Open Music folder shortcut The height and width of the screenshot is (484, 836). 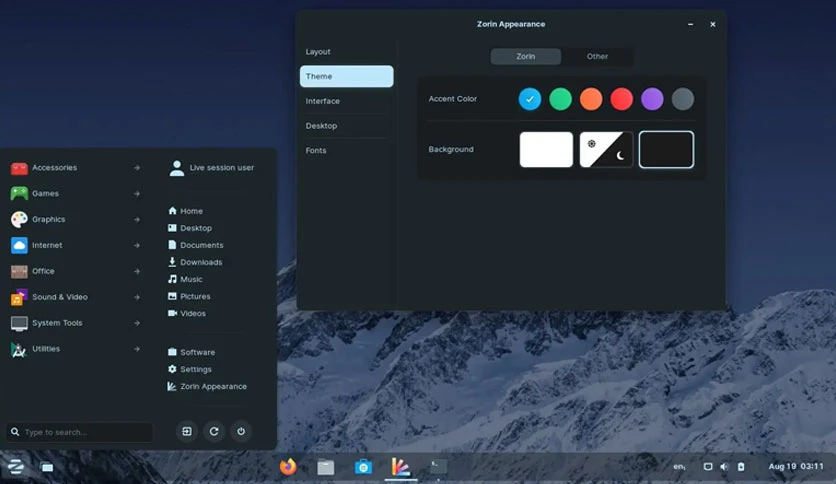click(x=185, y=279)
